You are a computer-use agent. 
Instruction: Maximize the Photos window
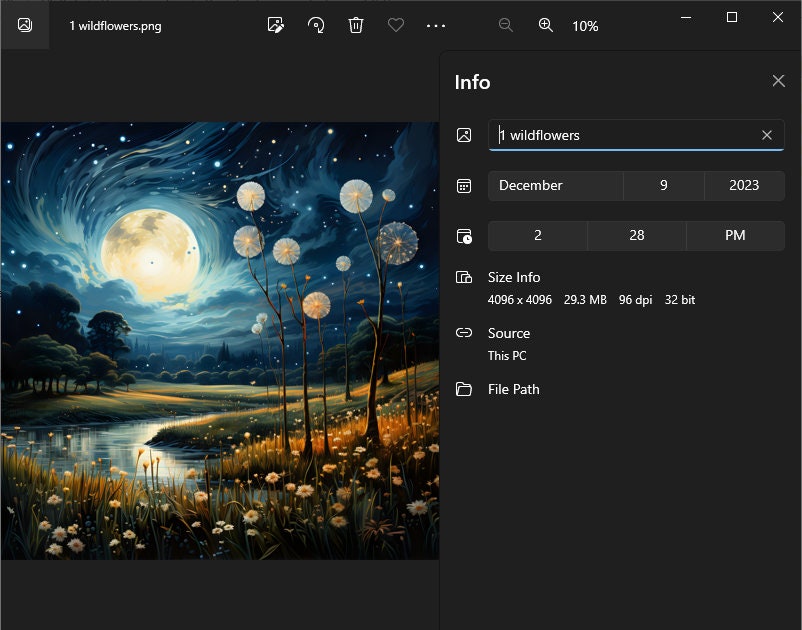(732, 17)
